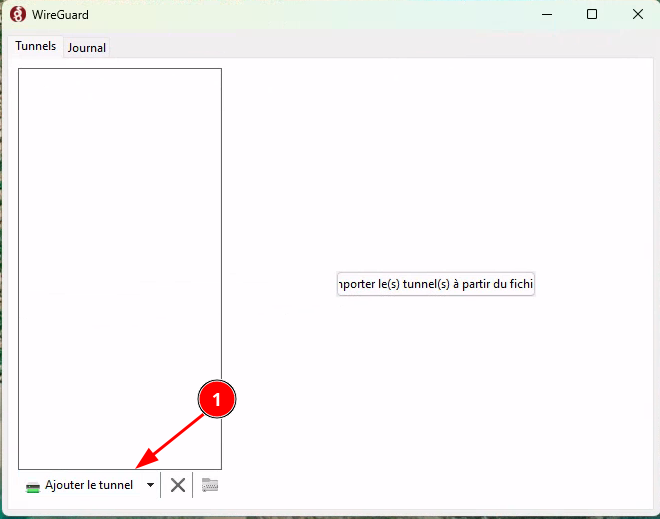Close the WireGuard window
Image resolution: width=660 pixels, height=519 pixels.
click(x=637, y=14)
